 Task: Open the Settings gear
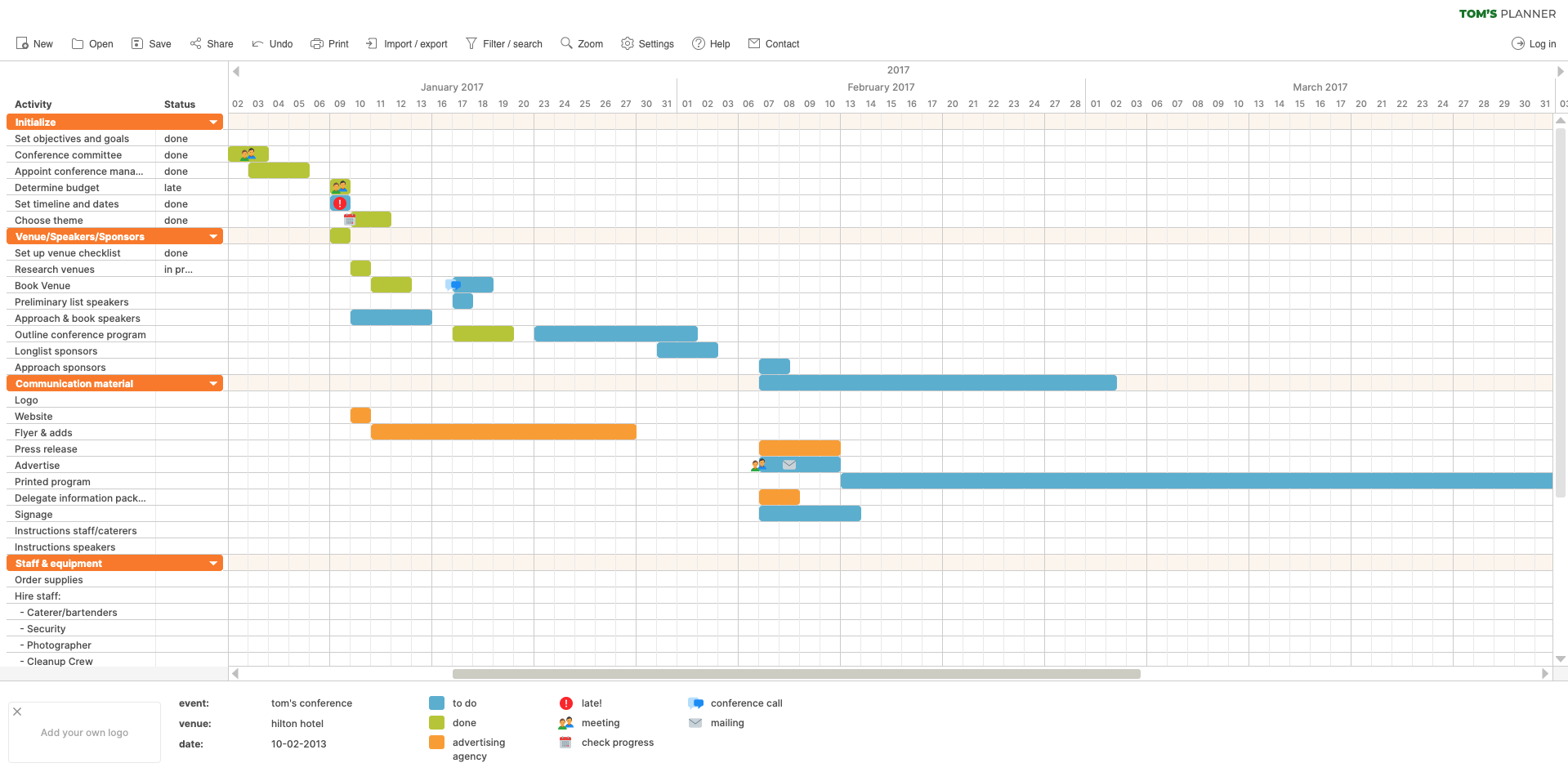pyautogui.click(x=628, y=43)
